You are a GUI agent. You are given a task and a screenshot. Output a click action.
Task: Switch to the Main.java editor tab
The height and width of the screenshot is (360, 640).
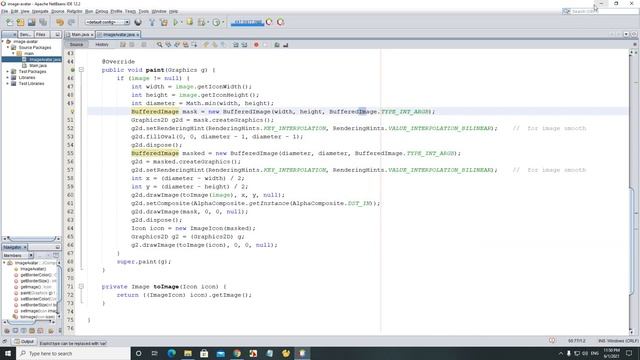(x=80, y=35)
